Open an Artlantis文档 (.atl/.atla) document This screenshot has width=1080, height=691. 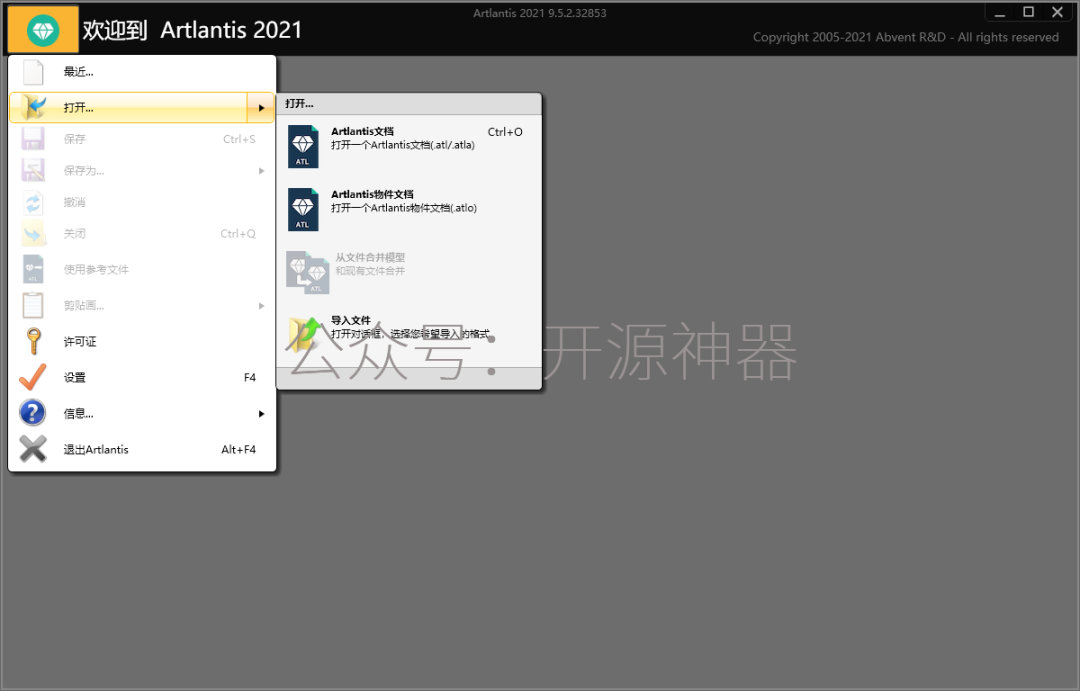click(409, 146)
